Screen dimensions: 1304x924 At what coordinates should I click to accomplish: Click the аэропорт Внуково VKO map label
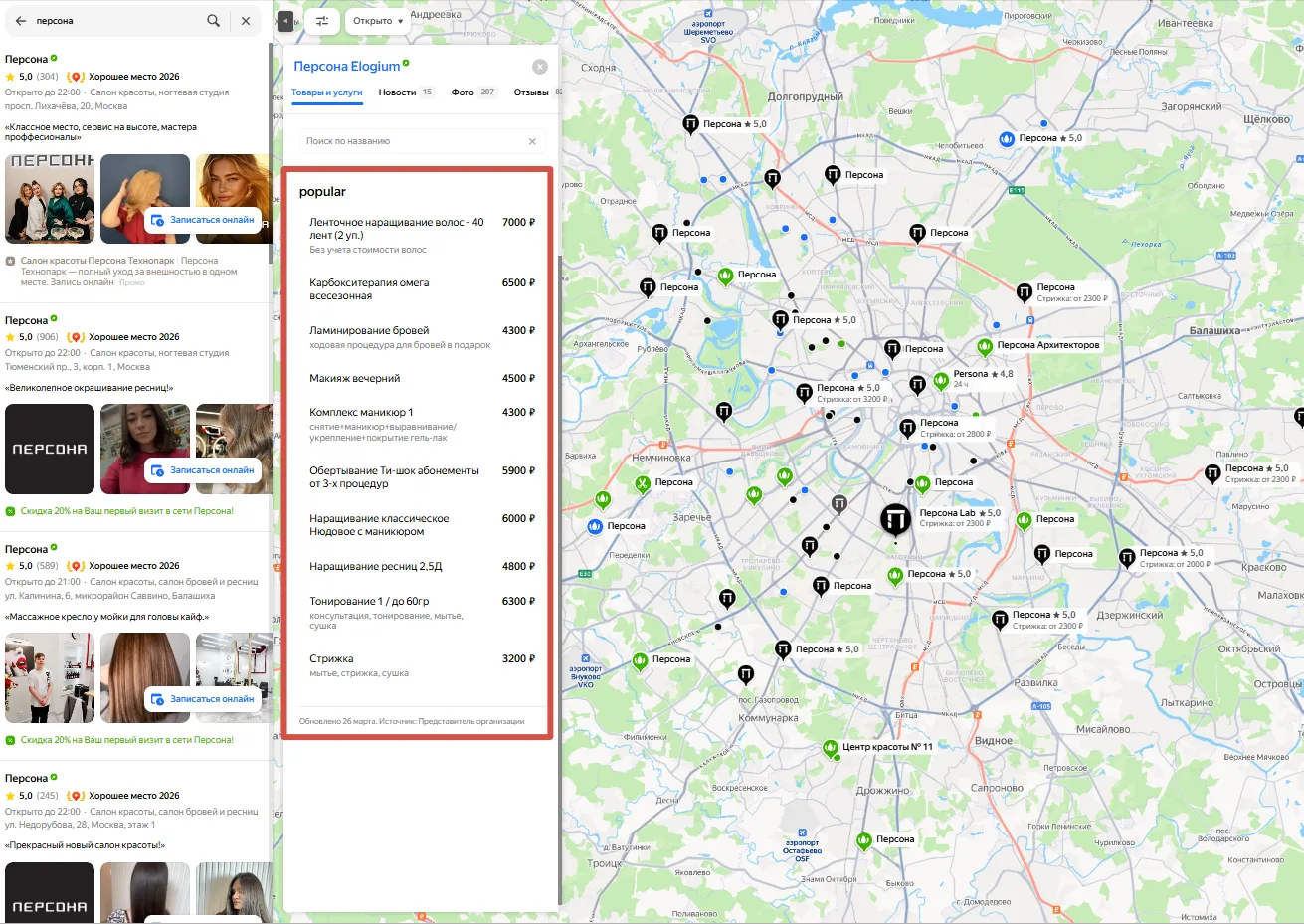pyautogui.click(x=586, y=676)
